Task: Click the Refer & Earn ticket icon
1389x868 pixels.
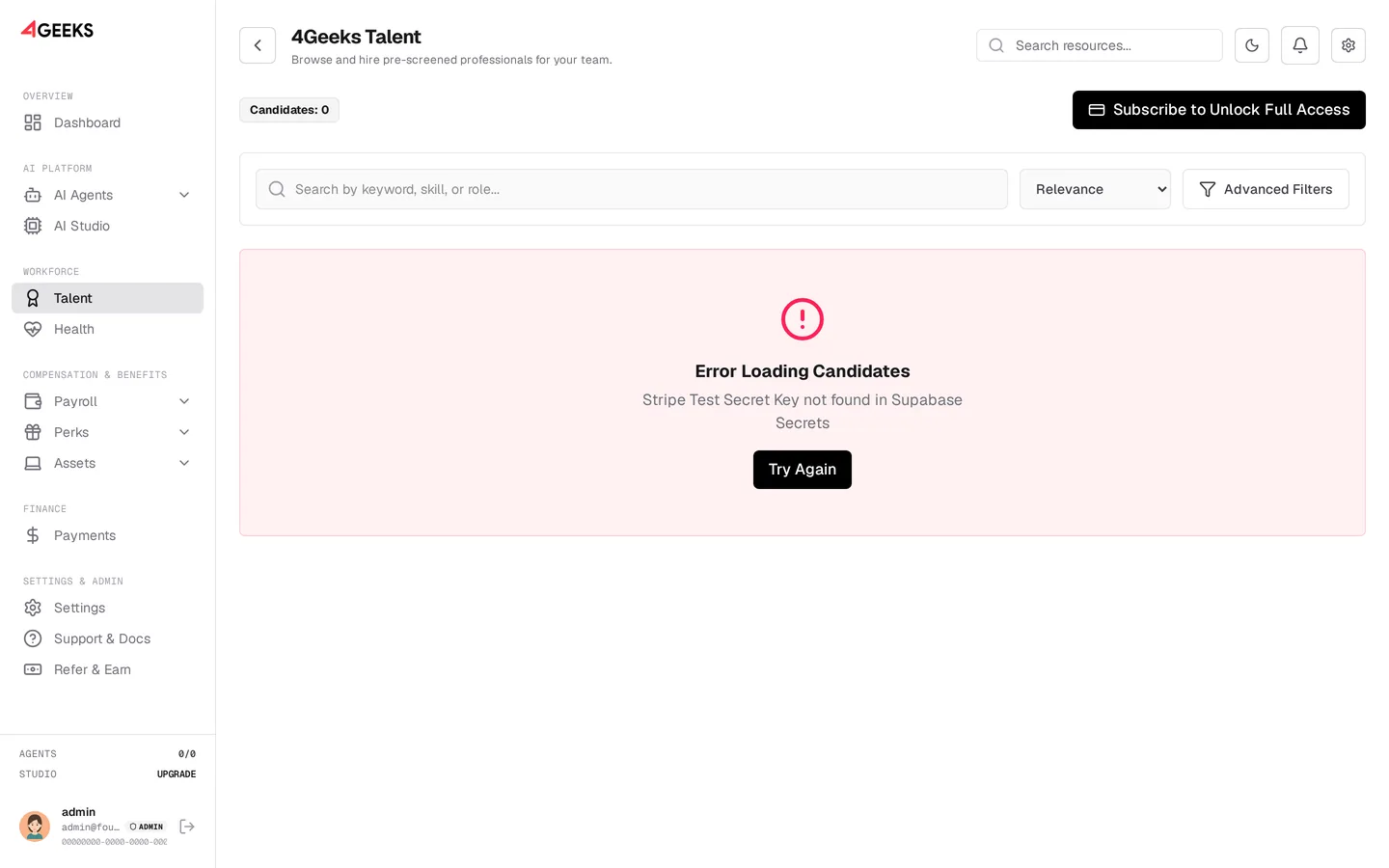Action: point(33,669)
